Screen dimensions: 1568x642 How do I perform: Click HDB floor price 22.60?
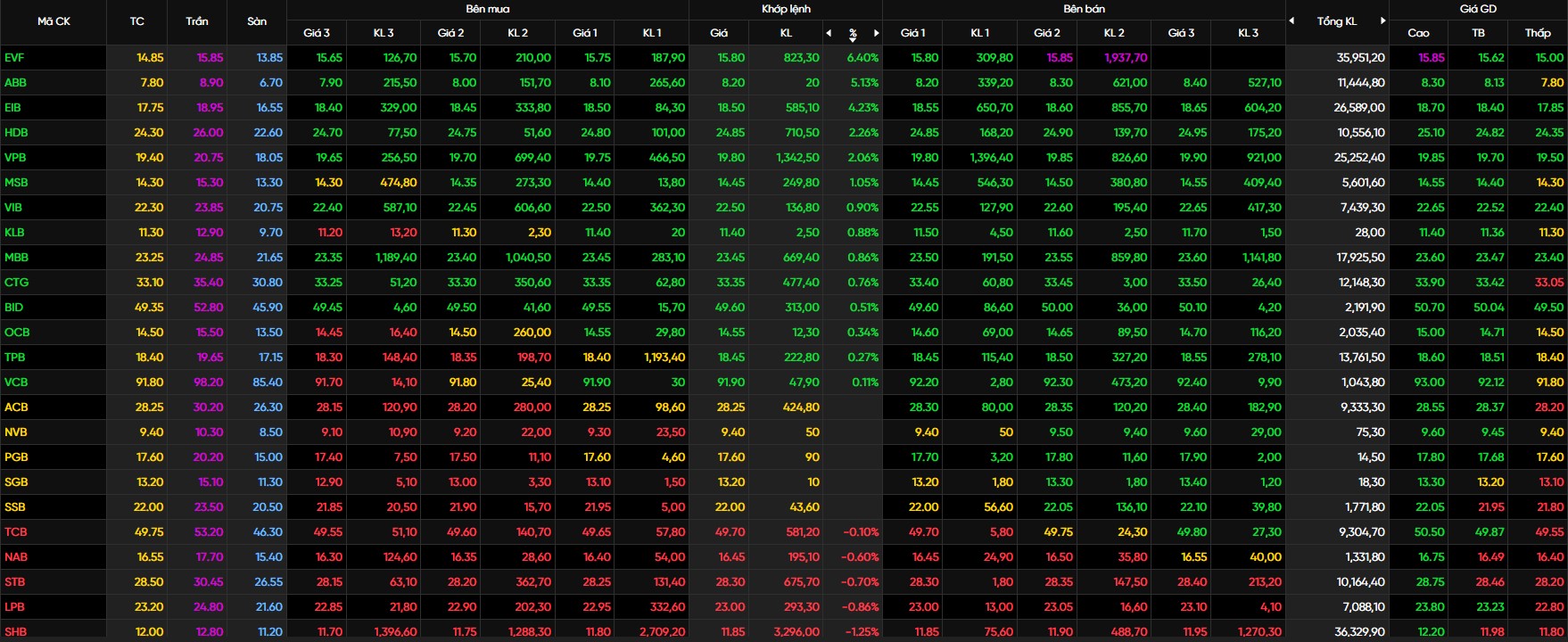[268, 132]
